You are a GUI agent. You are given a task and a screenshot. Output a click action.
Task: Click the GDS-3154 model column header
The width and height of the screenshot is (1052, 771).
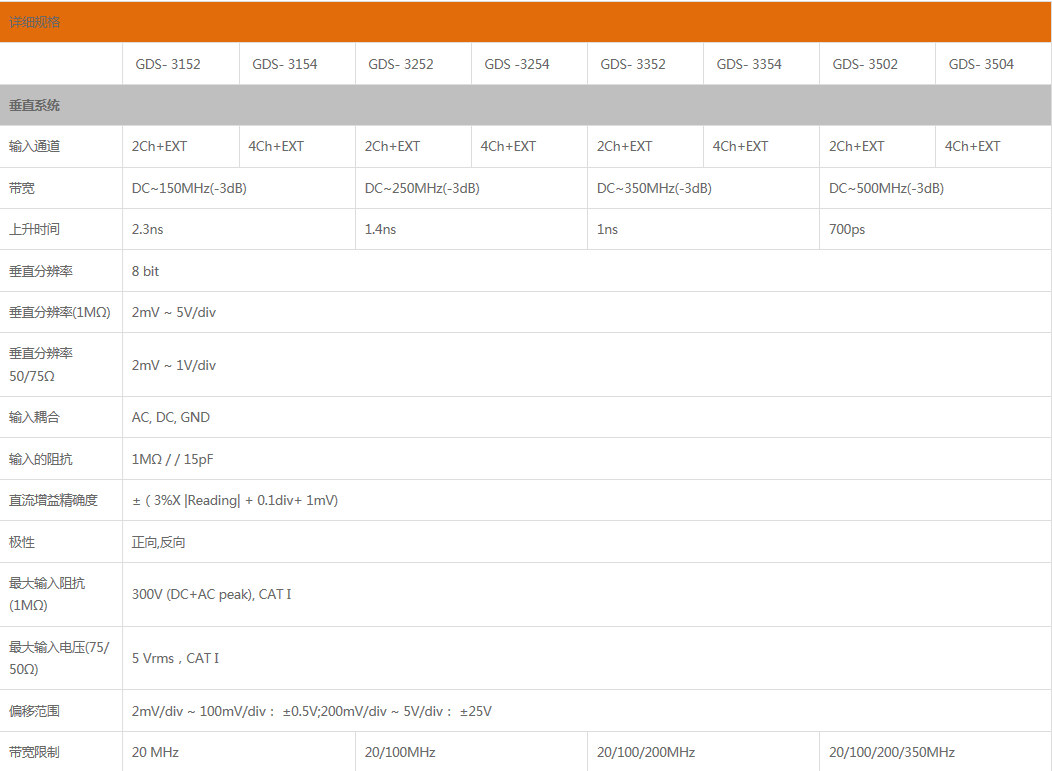pos(285,64)
